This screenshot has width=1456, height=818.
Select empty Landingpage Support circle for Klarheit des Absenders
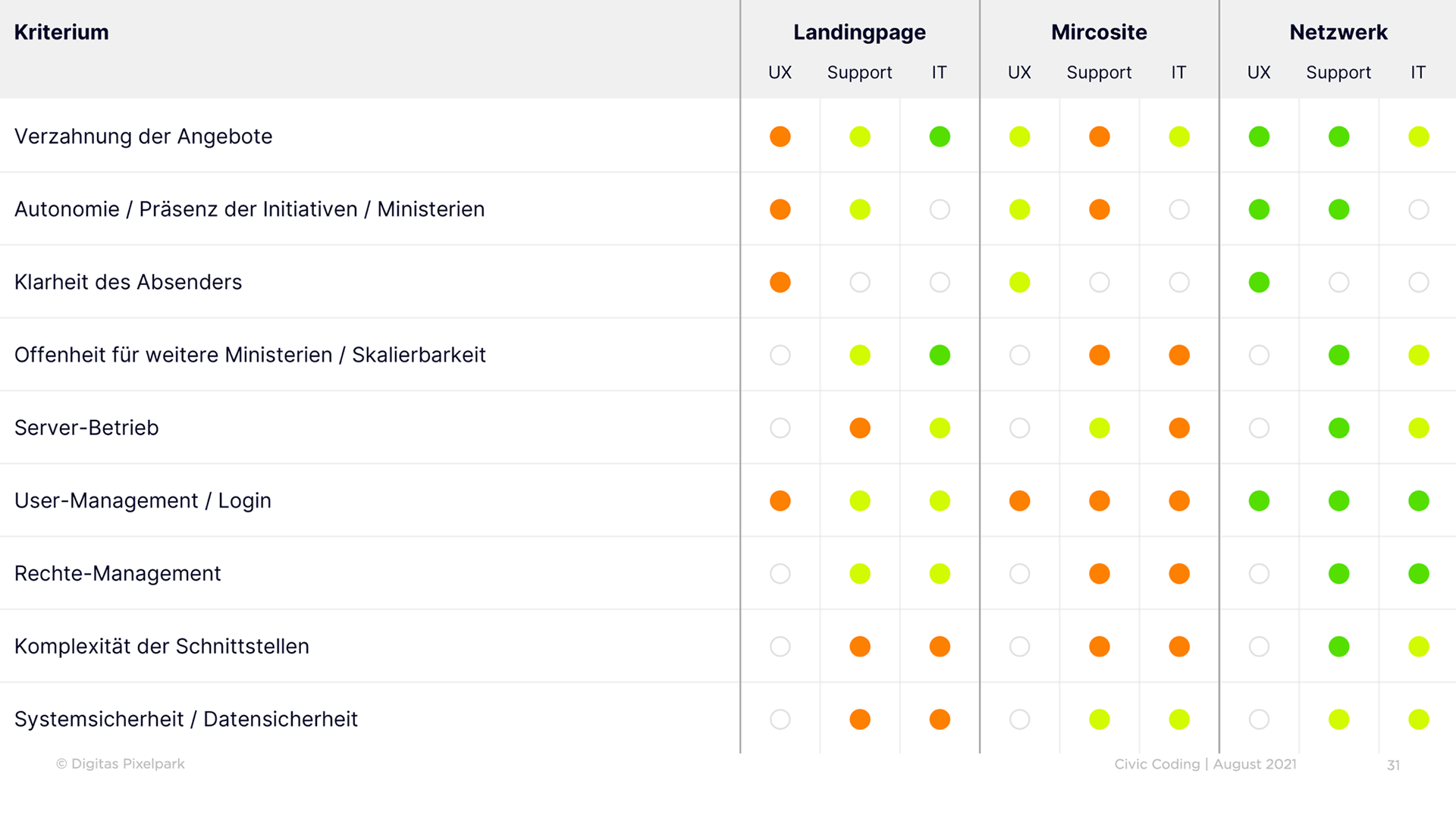point(860,282)
